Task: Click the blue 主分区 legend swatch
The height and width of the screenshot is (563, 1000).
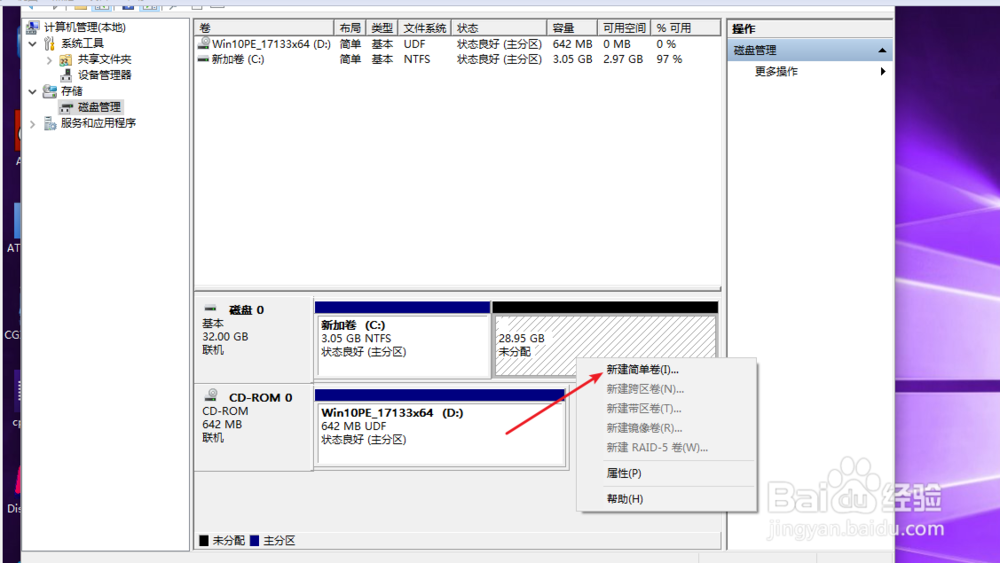Action: 254,541
